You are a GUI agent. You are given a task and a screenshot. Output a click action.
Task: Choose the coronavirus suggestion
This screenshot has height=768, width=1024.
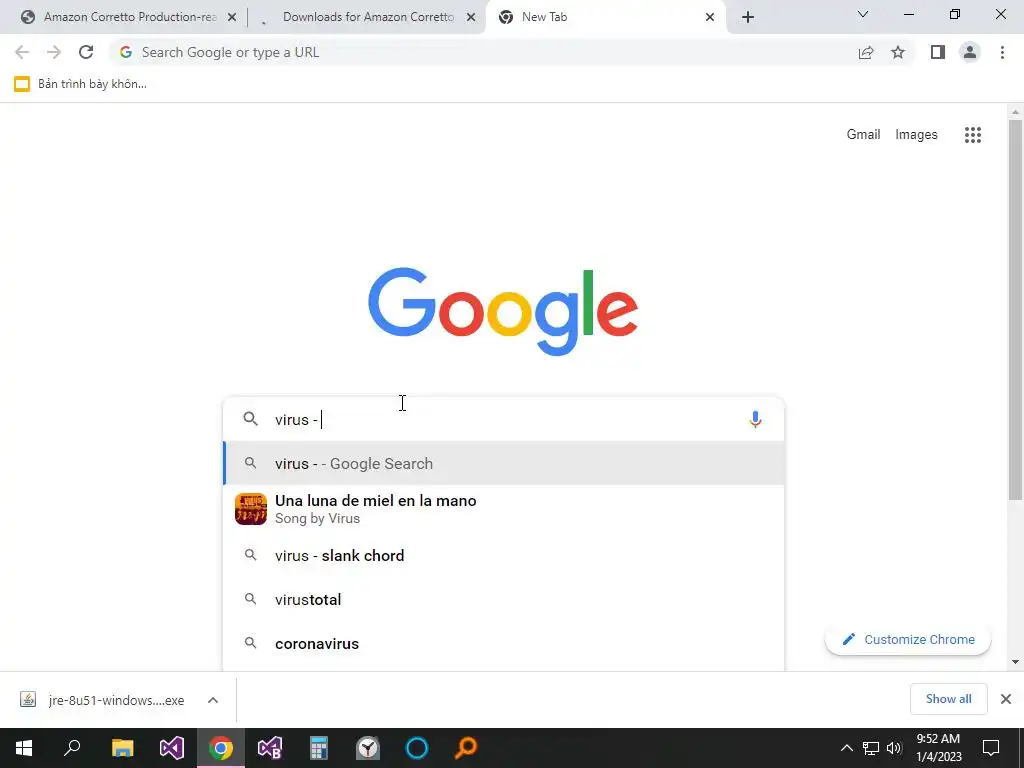503,643
